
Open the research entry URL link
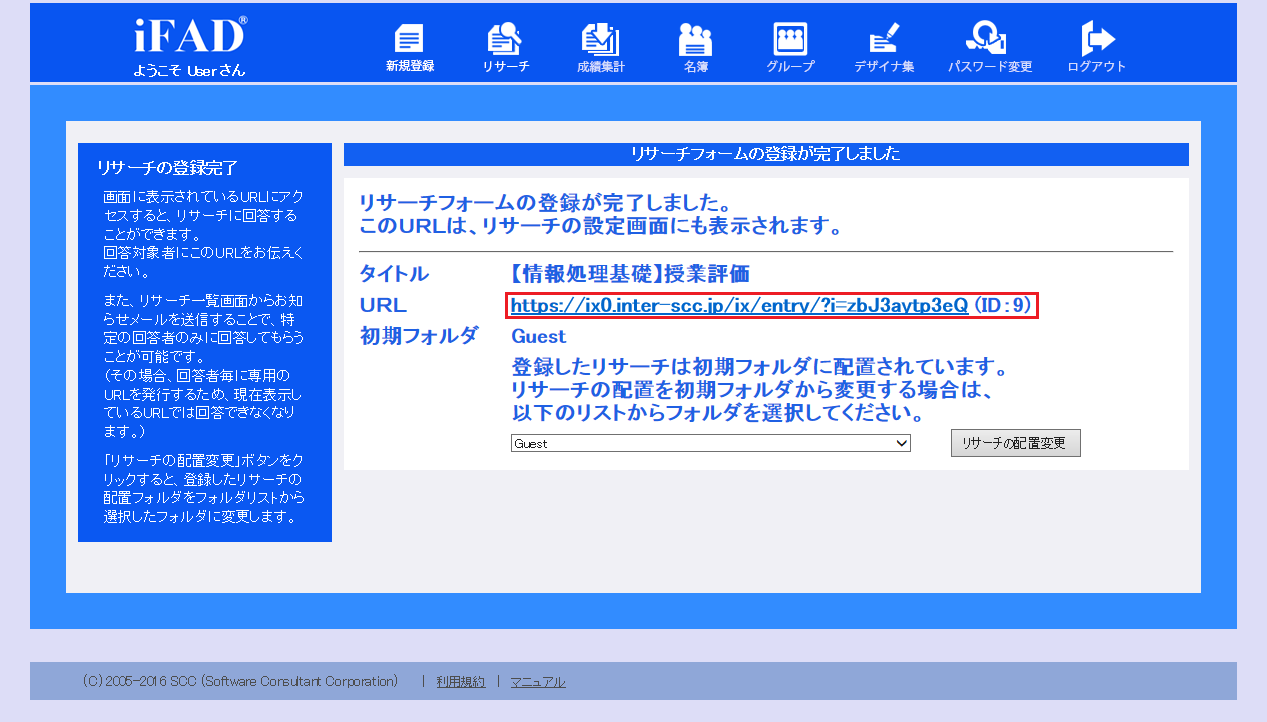(x=739, y=305)
